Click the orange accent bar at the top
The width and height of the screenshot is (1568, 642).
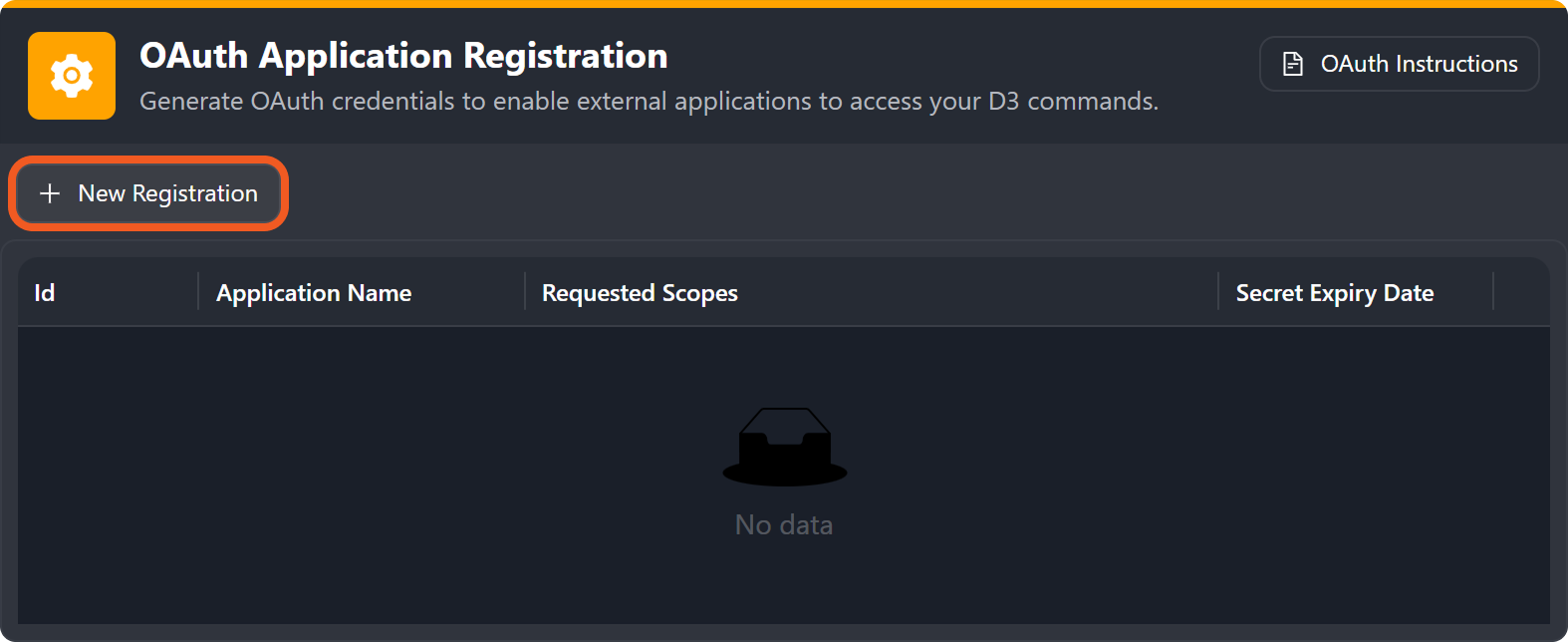pyautogui.click(x=784, y=4)
